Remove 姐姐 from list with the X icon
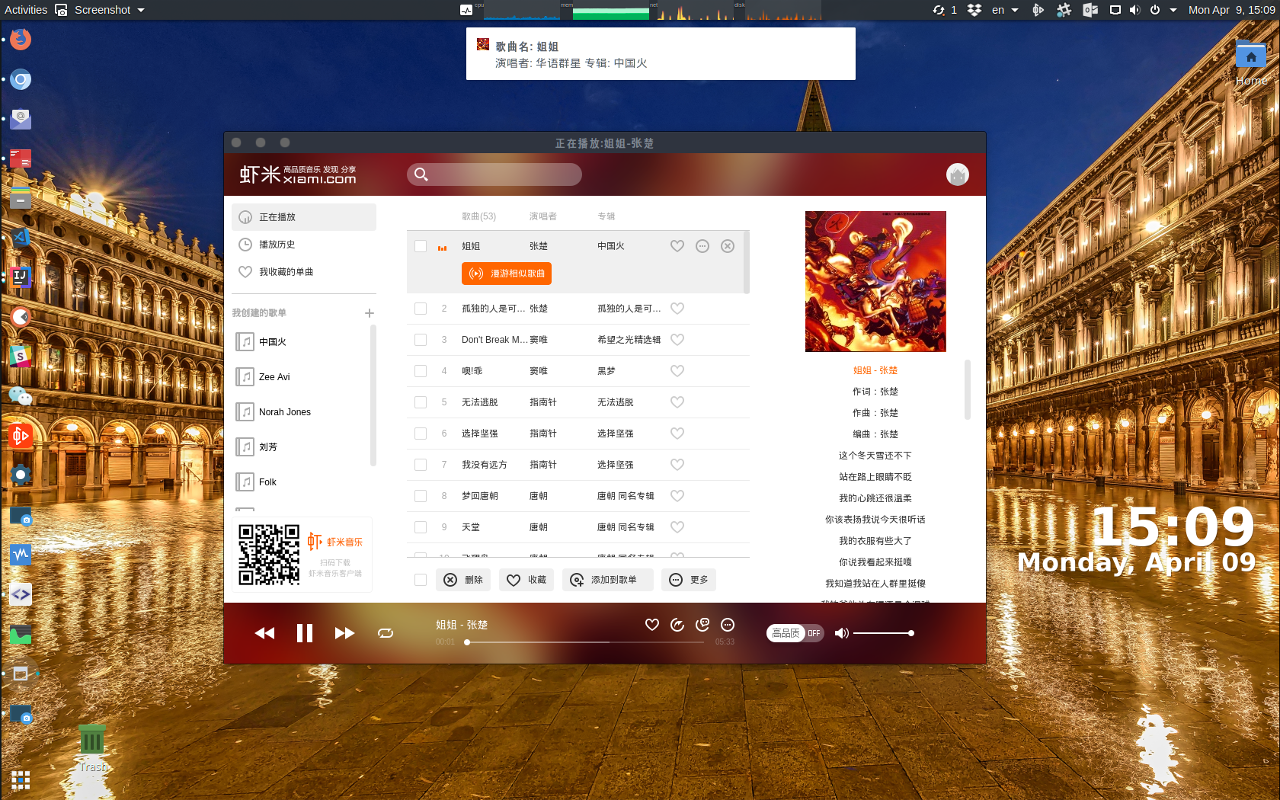 (728, 246)
